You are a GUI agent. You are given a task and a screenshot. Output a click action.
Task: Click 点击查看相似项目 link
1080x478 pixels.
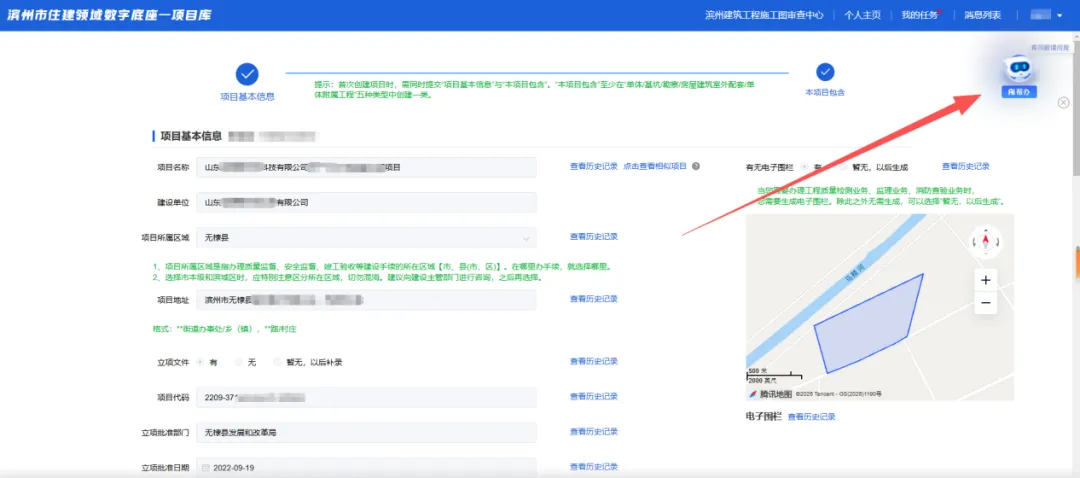click(655, 166)
